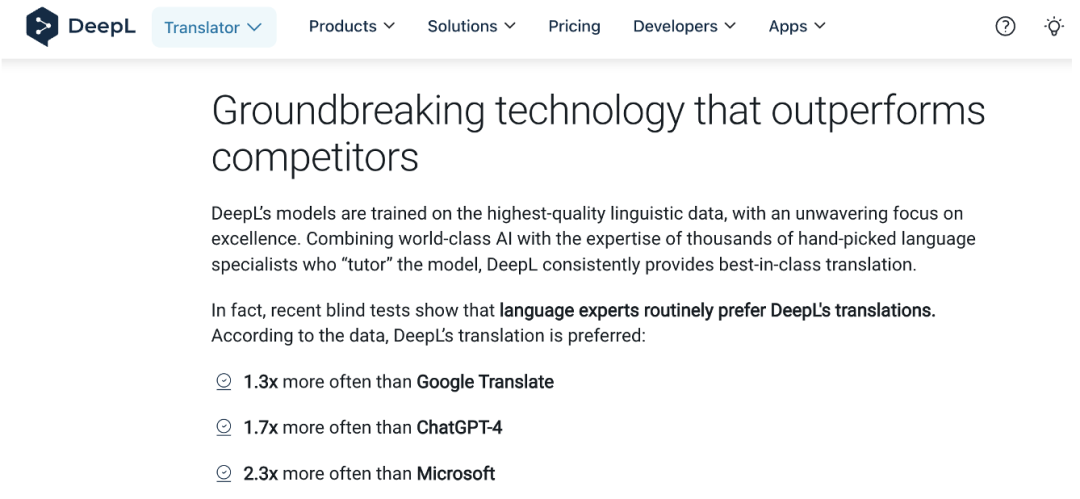Click the Groundbreaking technology heading

(x=598, y=134)
